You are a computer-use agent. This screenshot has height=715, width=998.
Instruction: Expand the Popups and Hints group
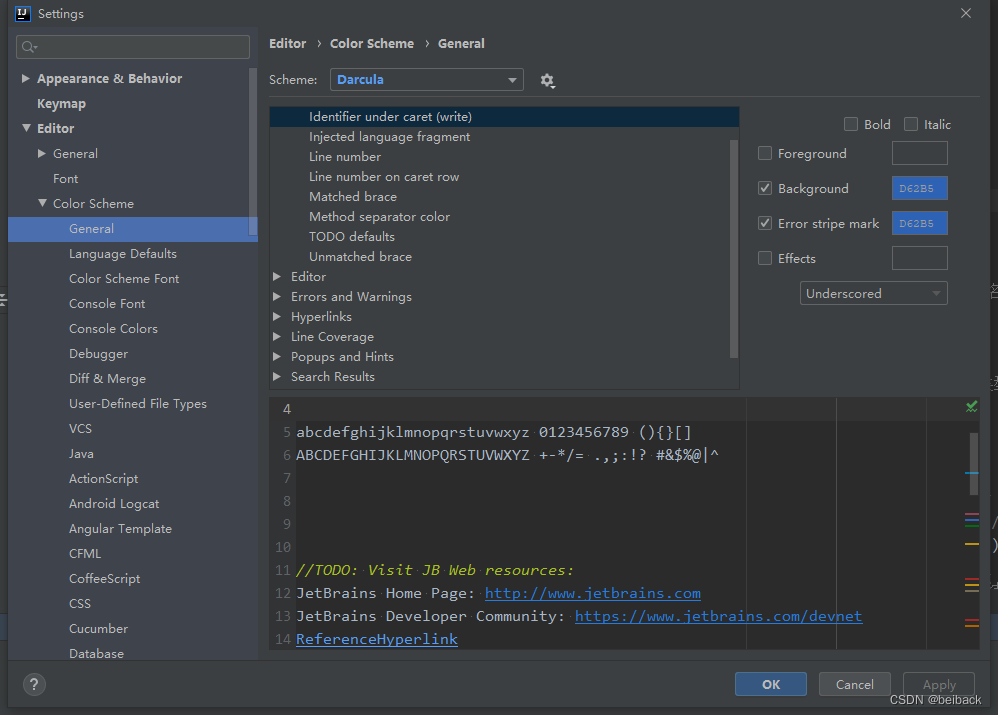pyautogui.click(x=277, y=357)
